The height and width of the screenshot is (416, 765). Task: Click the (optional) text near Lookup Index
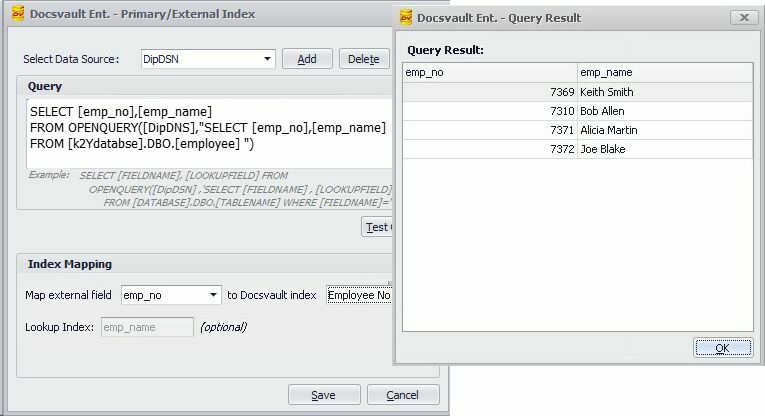click(223, 327)
